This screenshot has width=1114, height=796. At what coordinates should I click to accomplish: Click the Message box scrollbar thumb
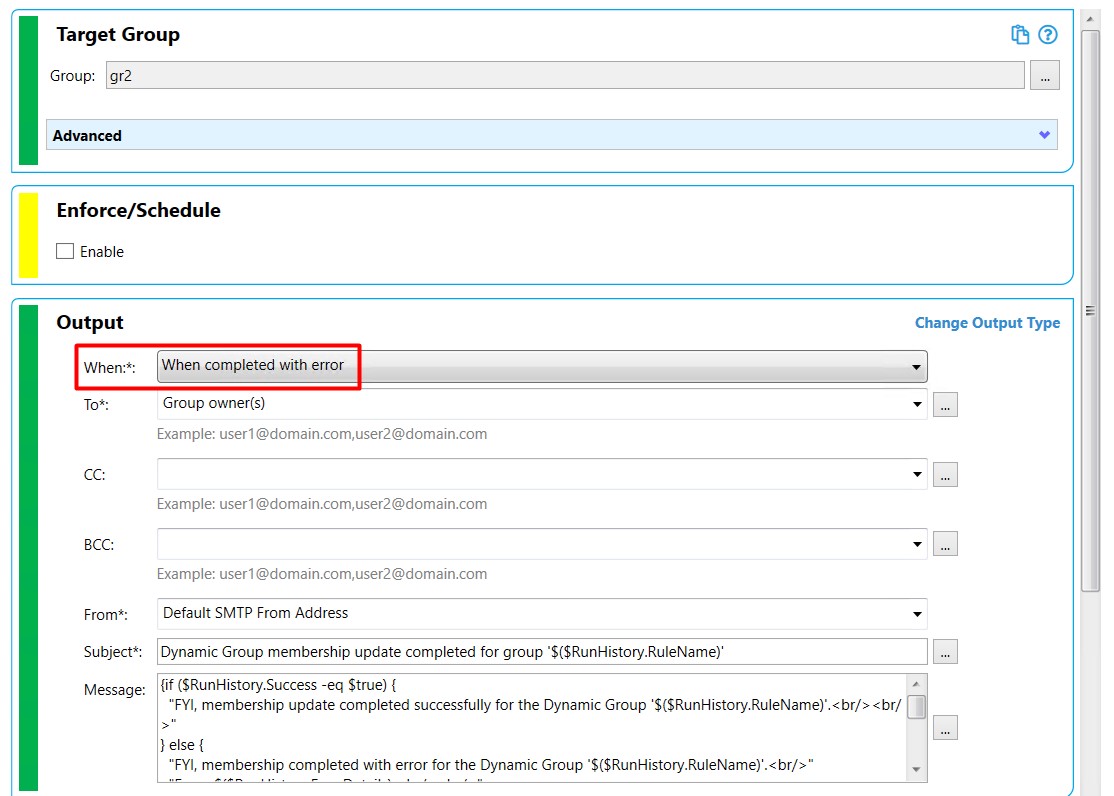(916, 707)
